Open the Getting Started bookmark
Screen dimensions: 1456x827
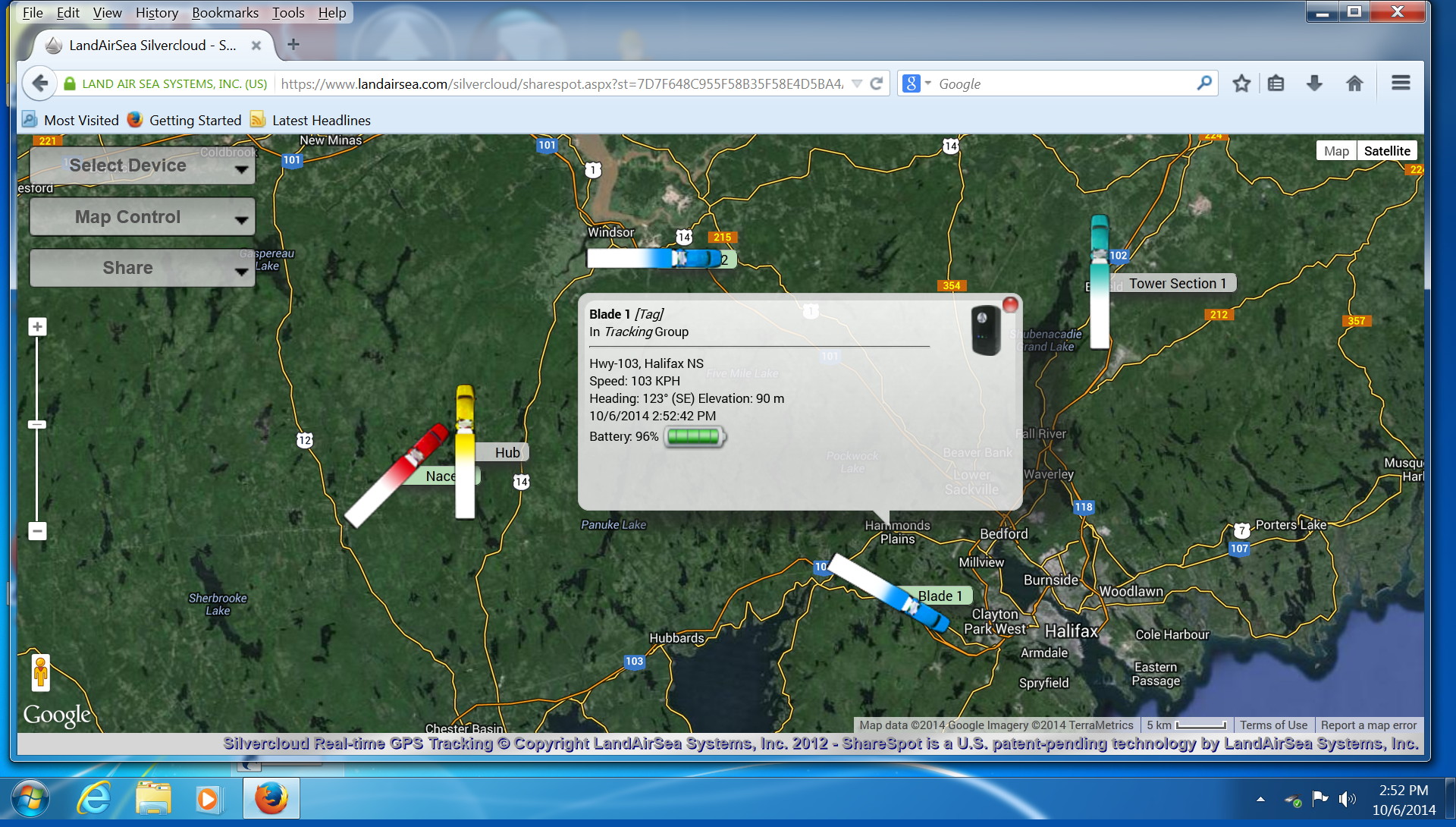tap(184, 120)
